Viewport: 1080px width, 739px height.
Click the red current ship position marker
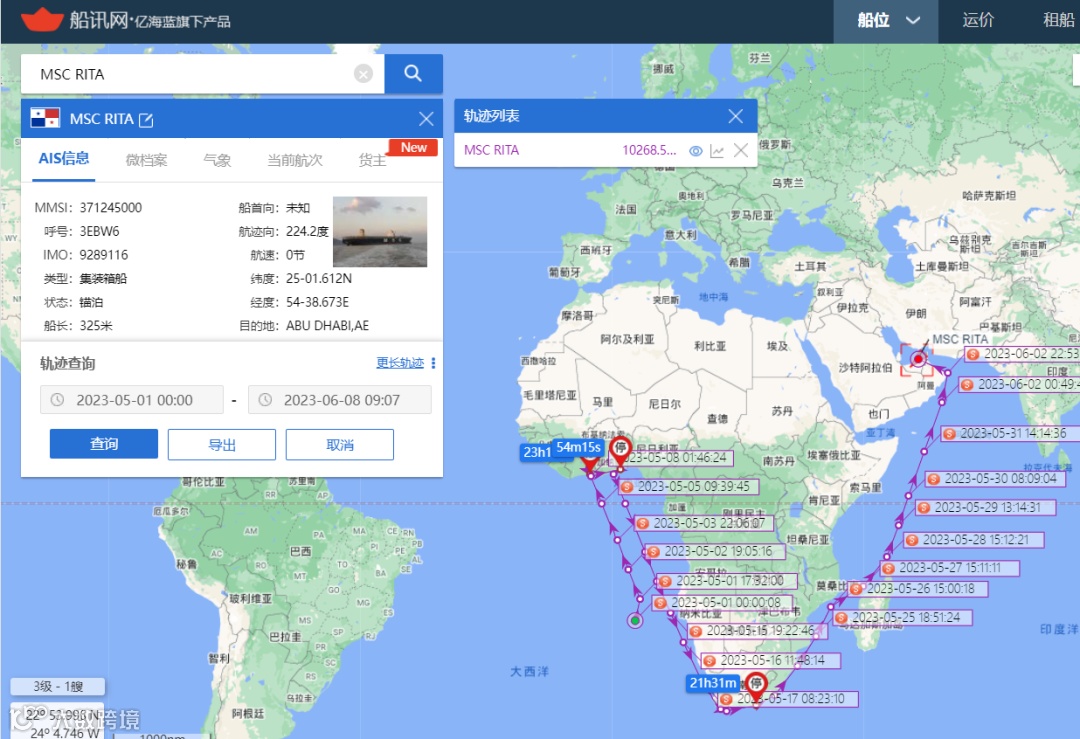917,359
